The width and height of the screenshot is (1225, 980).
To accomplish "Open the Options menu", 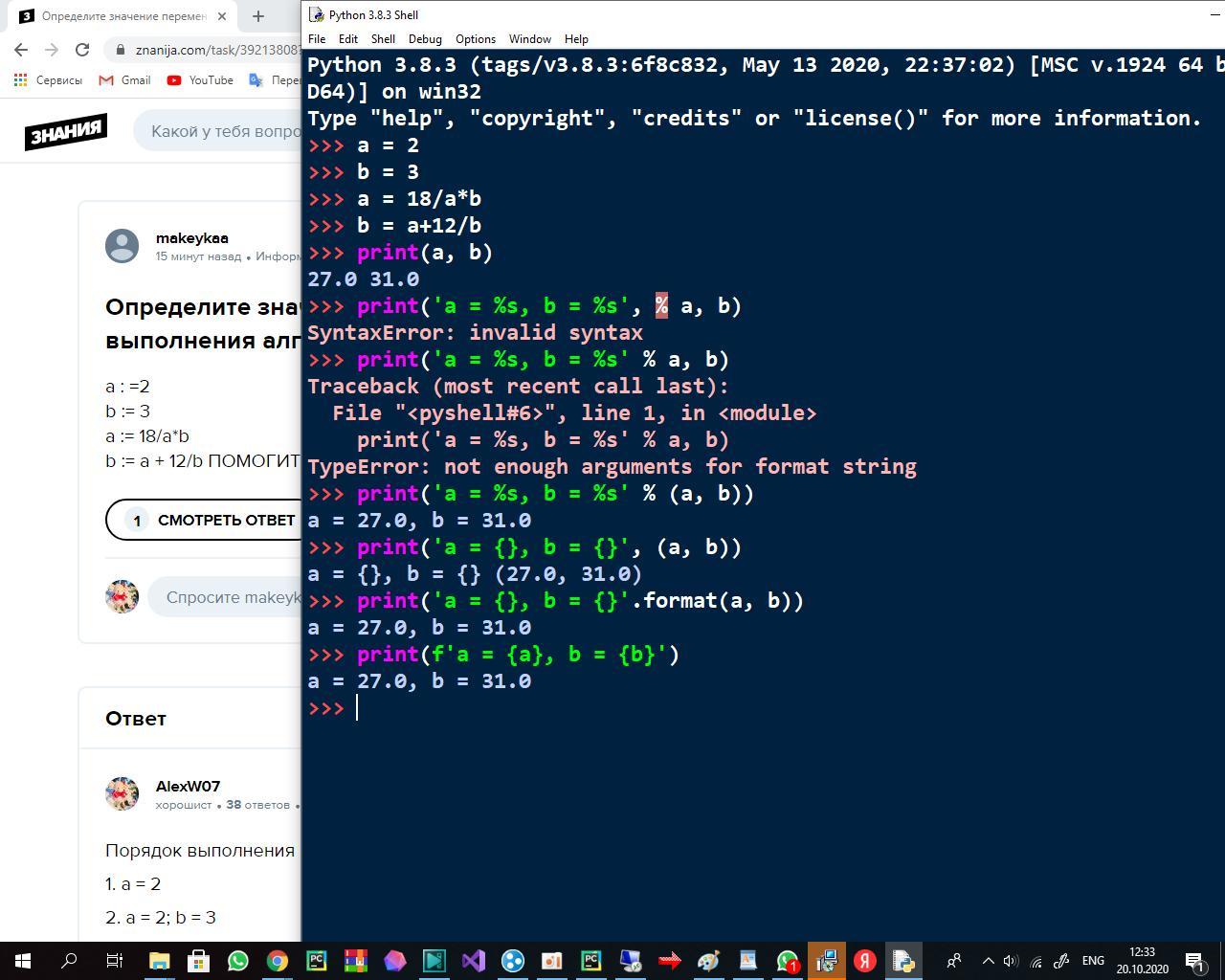I will tap(475, 39).
